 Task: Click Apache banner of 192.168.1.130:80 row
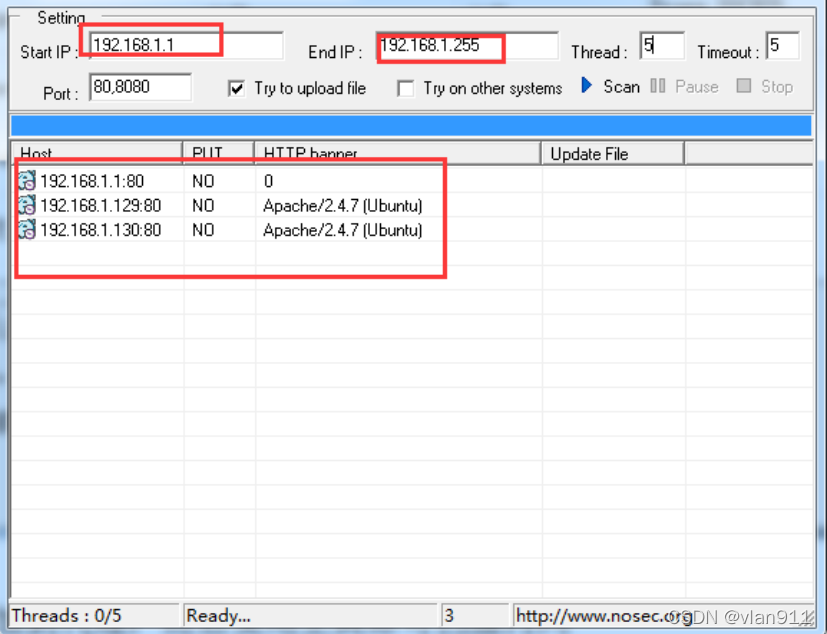(343, 230)
